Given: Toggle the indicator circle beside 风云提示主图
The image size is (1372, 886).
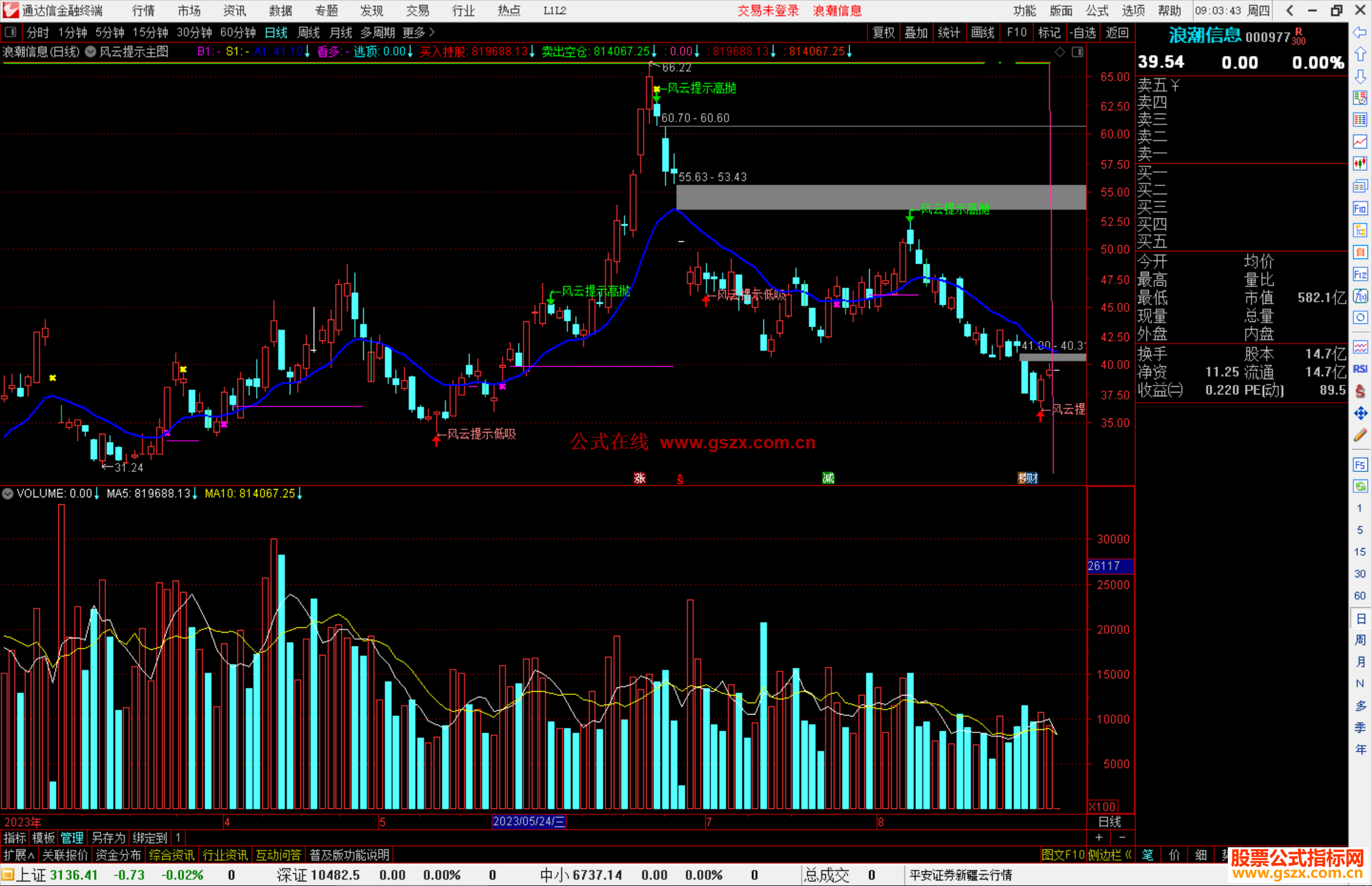Looking at the screenshot, I should 91,52.
